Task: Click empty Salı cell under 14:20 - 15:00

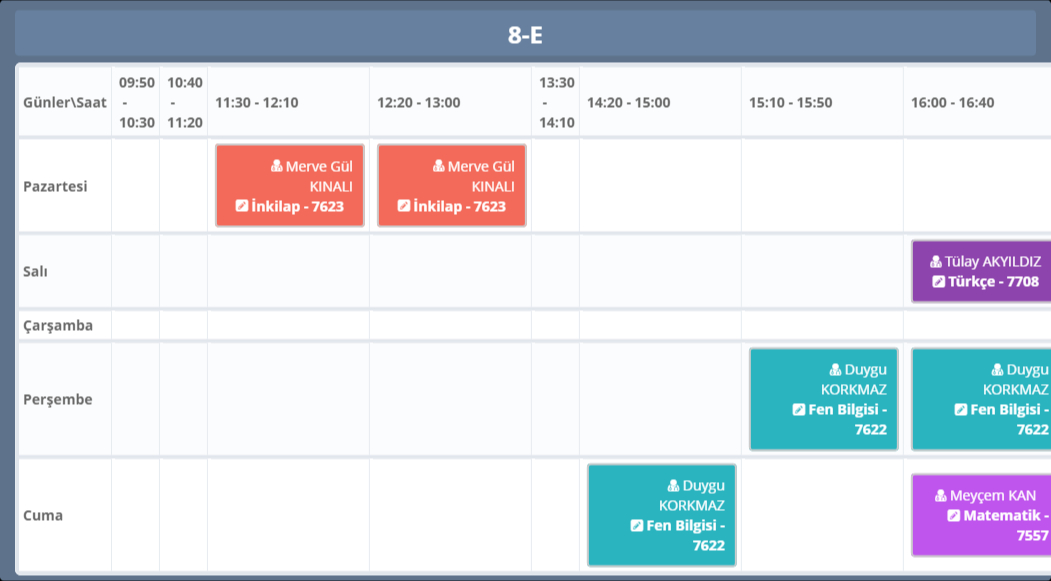Action: (660, 272)
